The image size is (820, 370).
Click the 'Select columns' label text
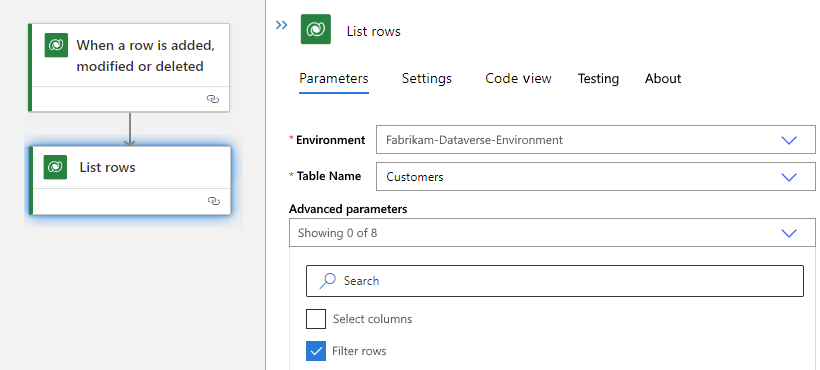tap(372, 319)
